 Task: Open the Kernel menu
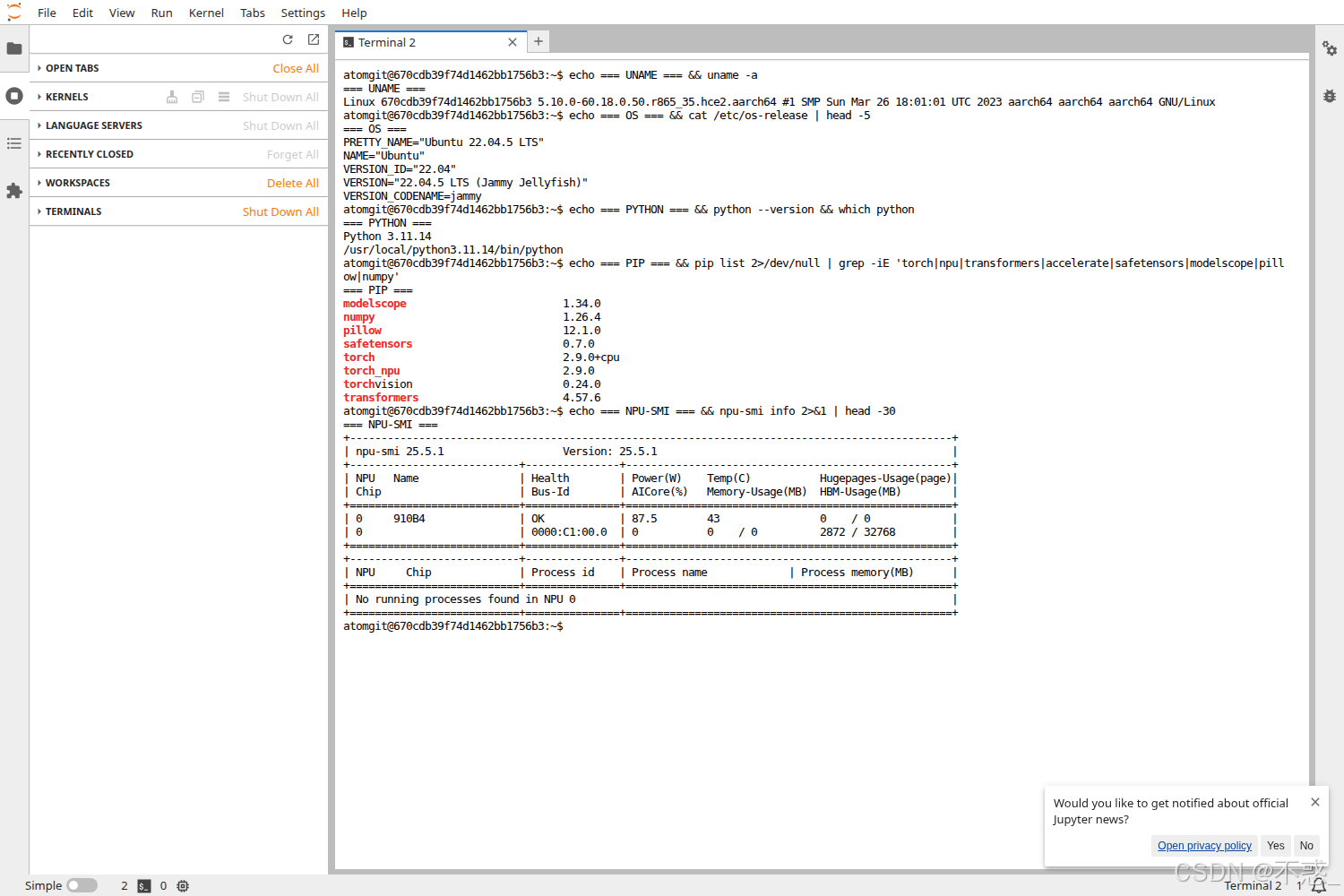(206, 13)
